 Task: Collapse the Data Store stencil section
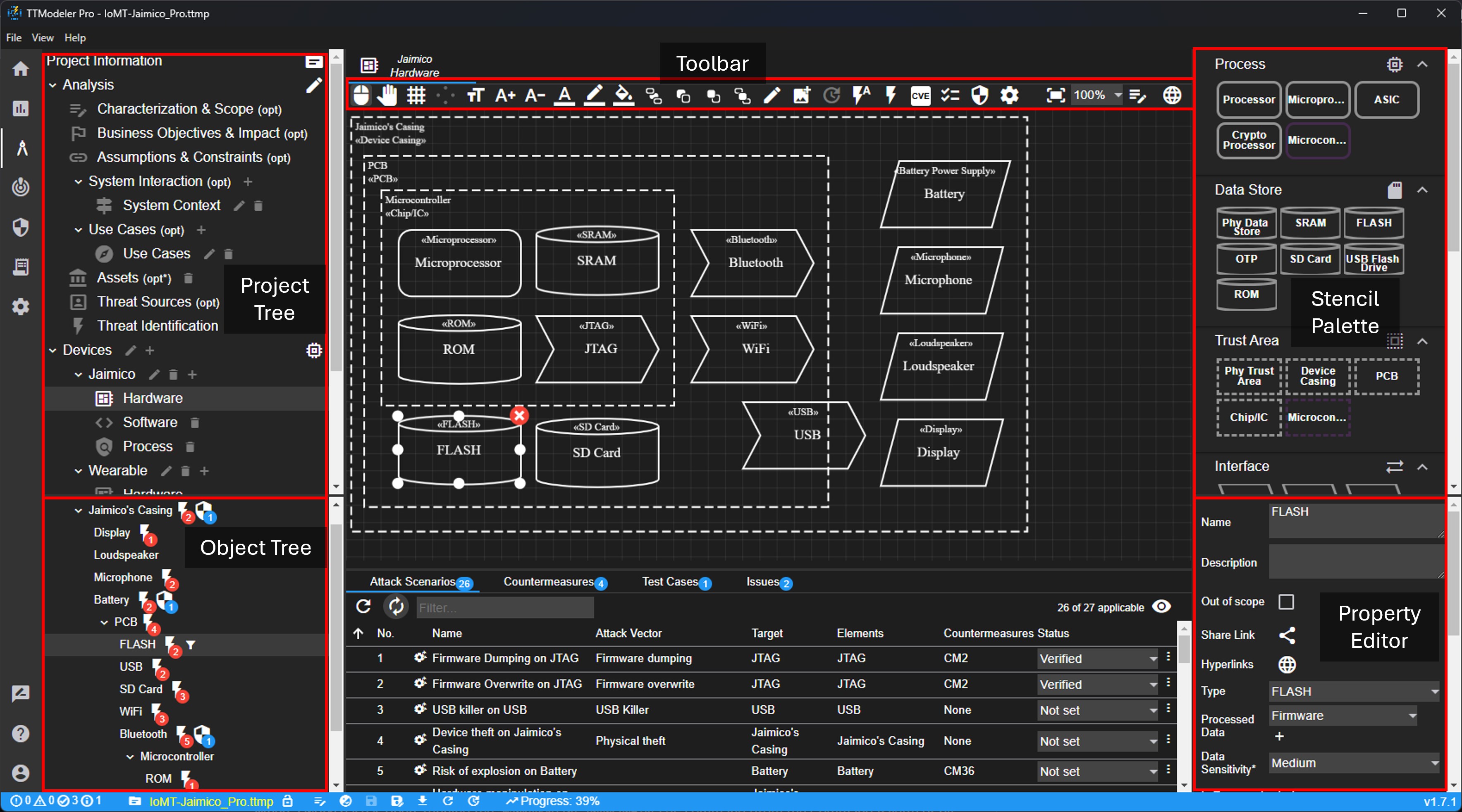[1422, 189]
